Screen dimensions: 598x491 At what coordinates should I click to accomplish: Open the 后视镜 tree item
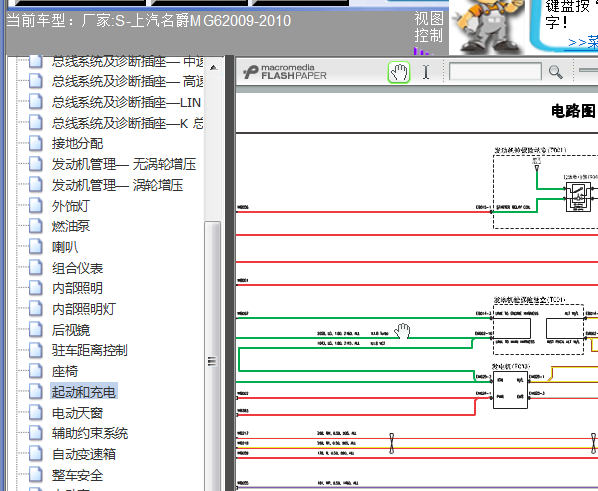(71, 330)
